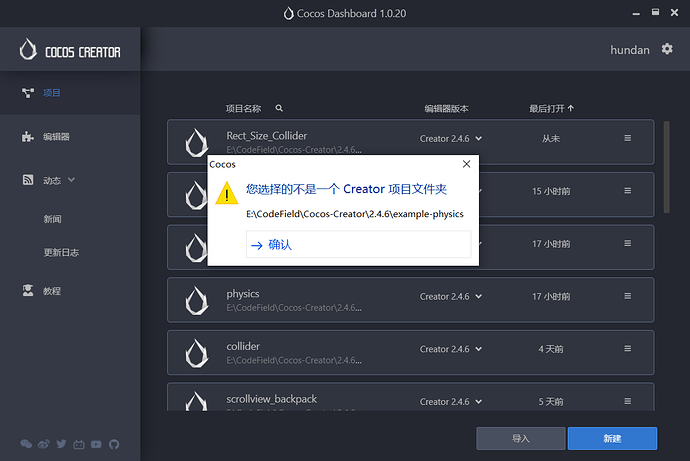Click the 从未 last-opened value
Image resolution: width=690 pixels, height=461 pixels.
tap(551, 139)
